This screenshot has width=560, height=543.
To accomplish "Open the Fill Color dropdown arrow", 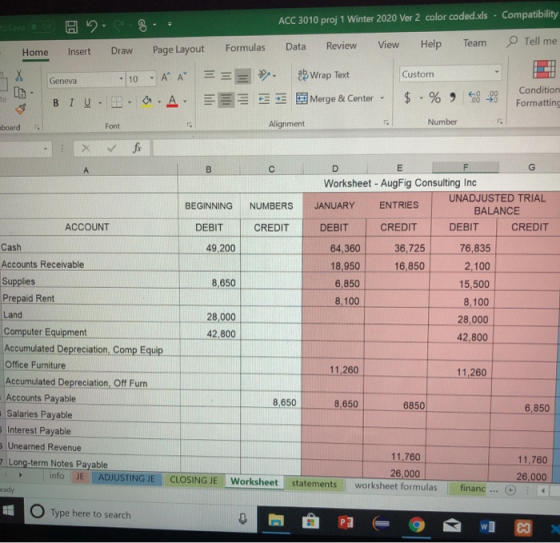I will (159, 102).
